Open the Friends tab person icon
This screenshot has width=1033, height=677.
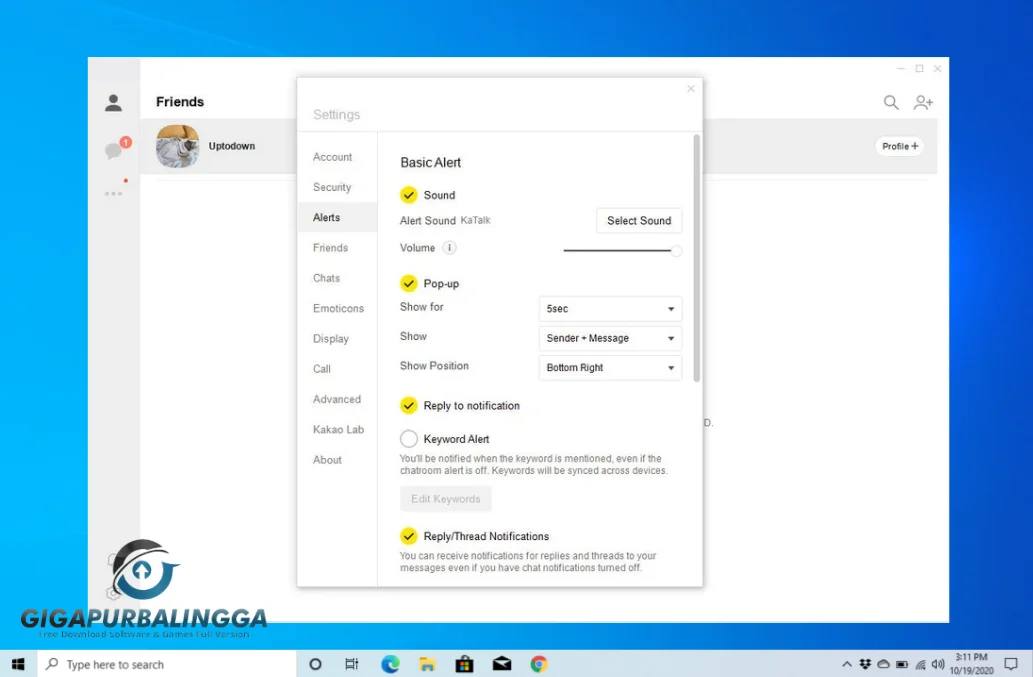[x=113, y=102]
